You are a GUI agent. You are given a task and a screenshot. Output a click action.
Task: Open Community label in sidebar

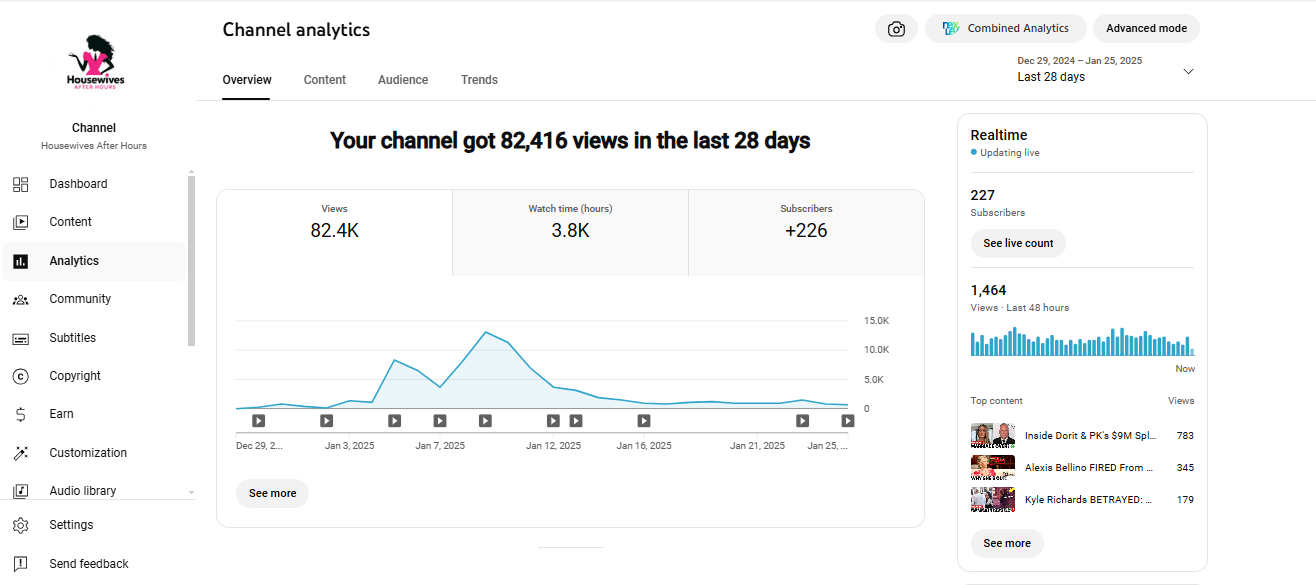[x=80, y=299]
